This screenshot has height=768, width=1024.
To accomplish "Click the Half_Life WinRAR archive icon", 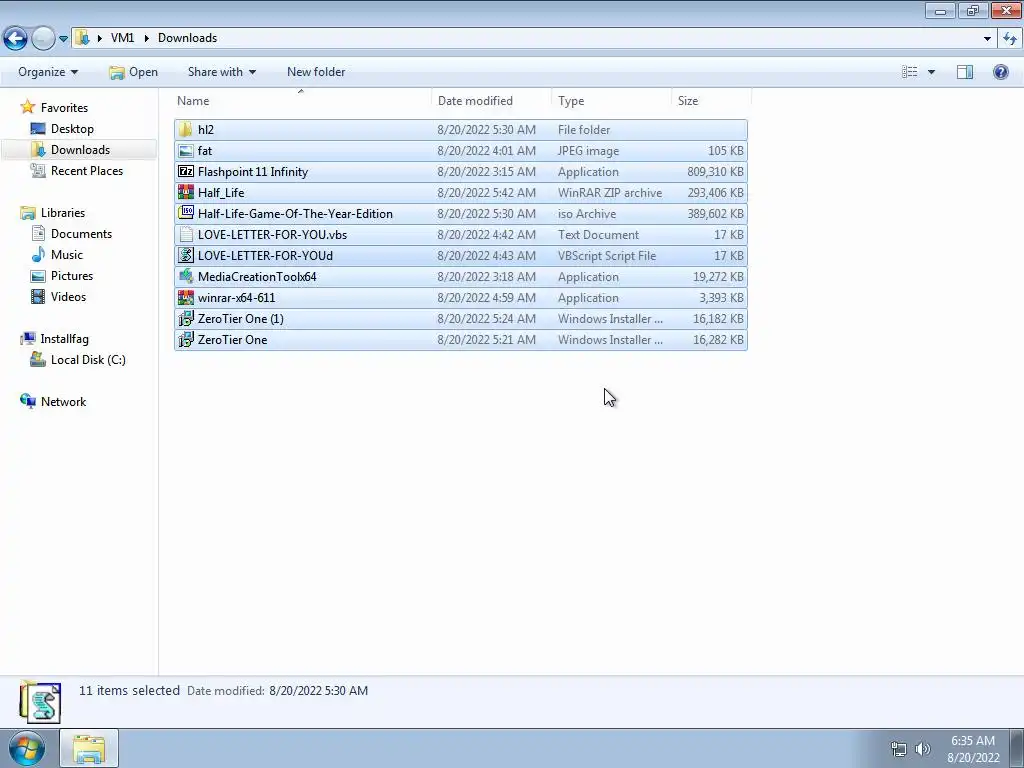I will (x=186, y=193).
